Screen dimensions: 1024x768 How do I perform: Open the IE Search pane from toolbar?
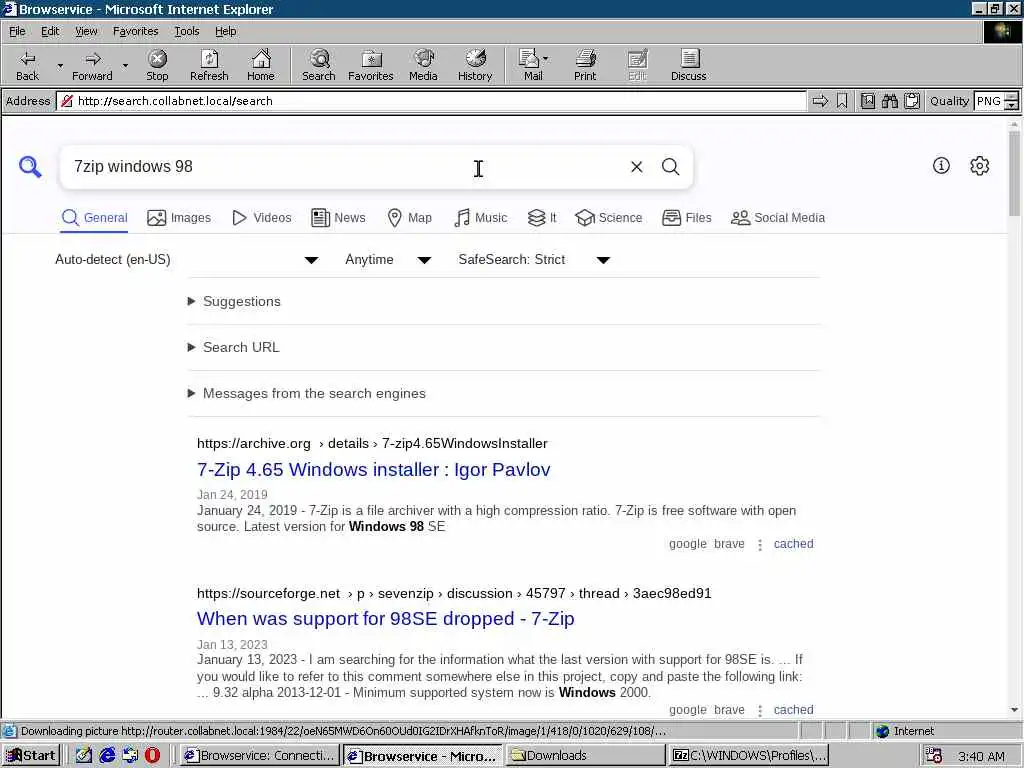[319, 65]
